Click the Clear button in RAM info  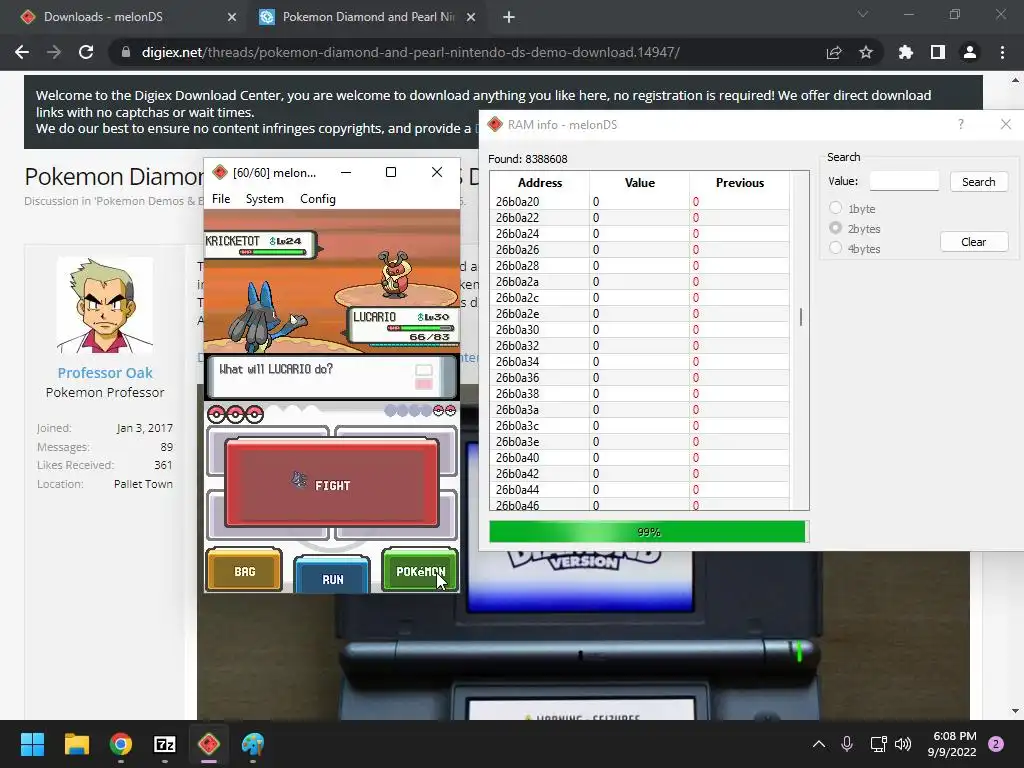[x=973, y=242]
